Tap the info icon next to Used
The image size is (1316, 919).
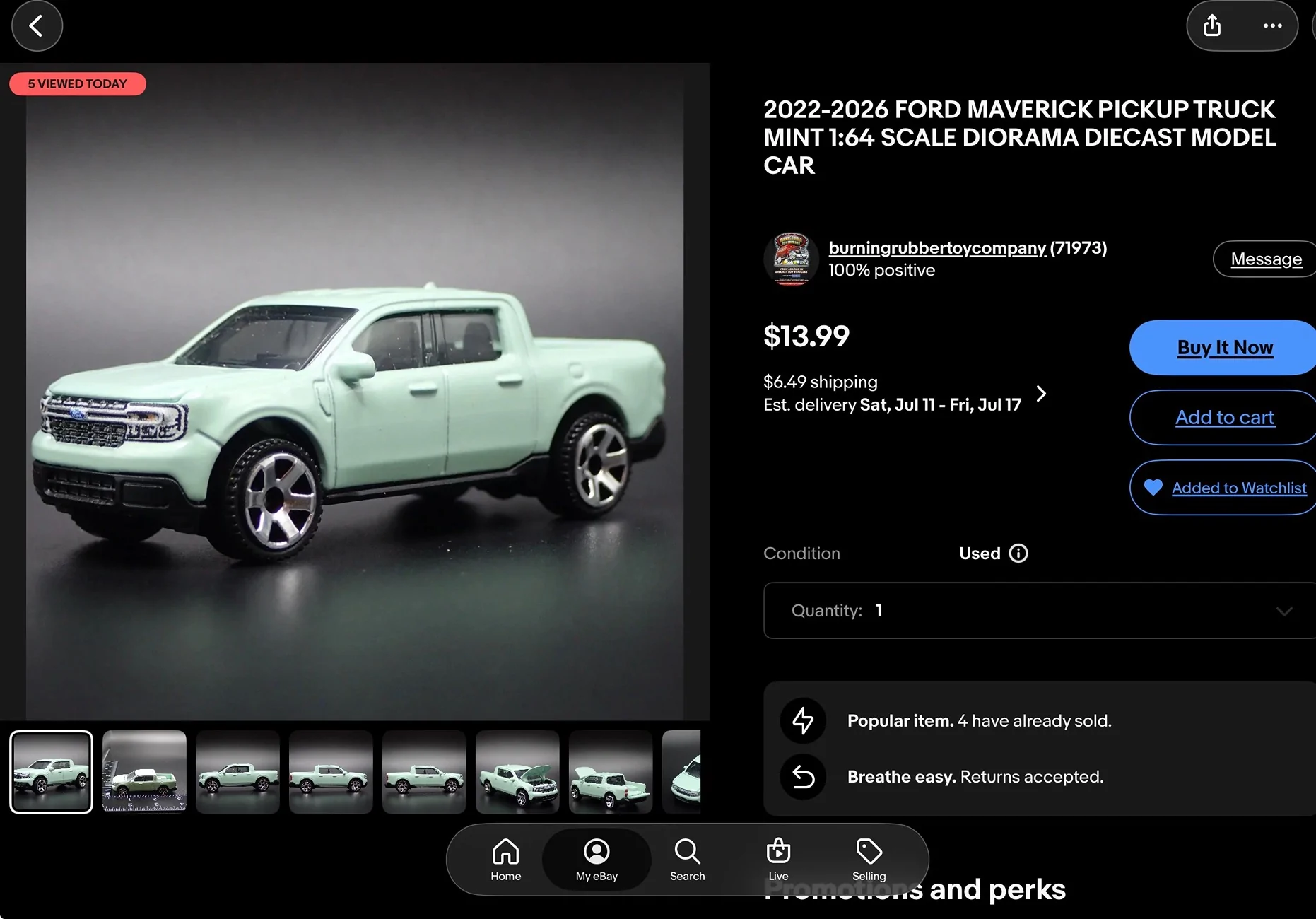pyautogui.click(x=1018, y=554)
